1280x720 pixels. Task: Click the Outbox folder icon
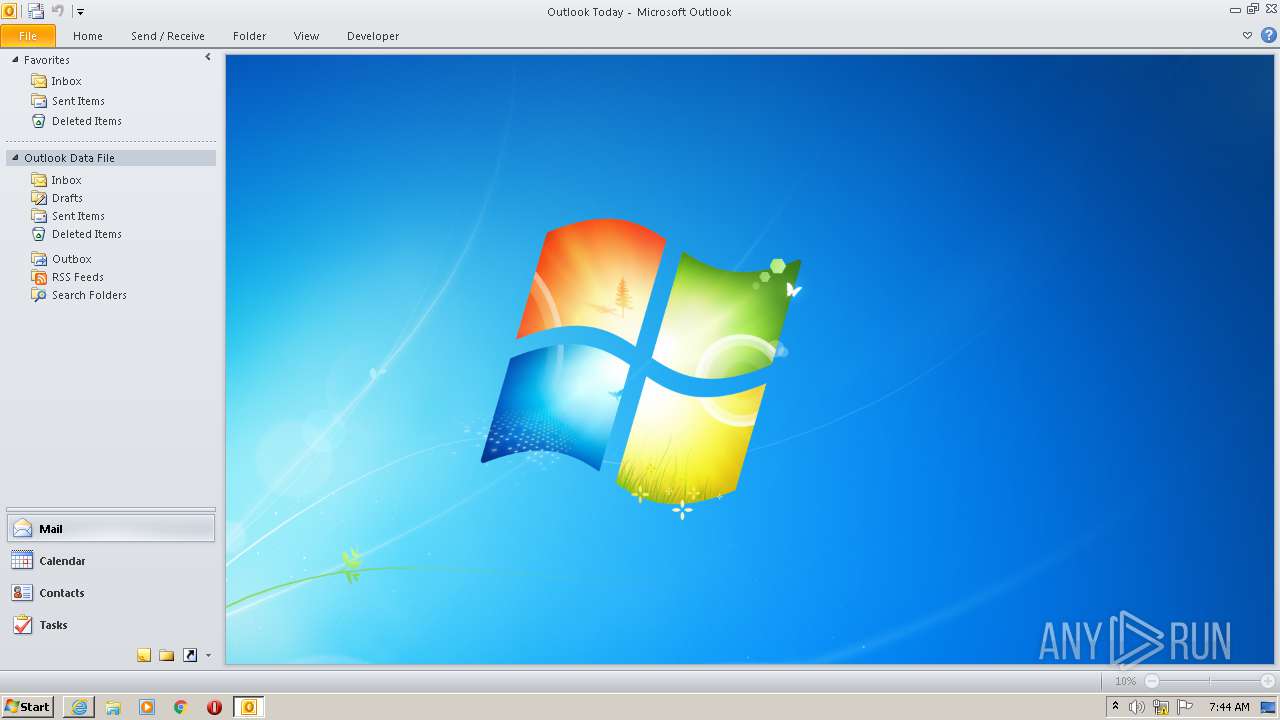[39, 259]
